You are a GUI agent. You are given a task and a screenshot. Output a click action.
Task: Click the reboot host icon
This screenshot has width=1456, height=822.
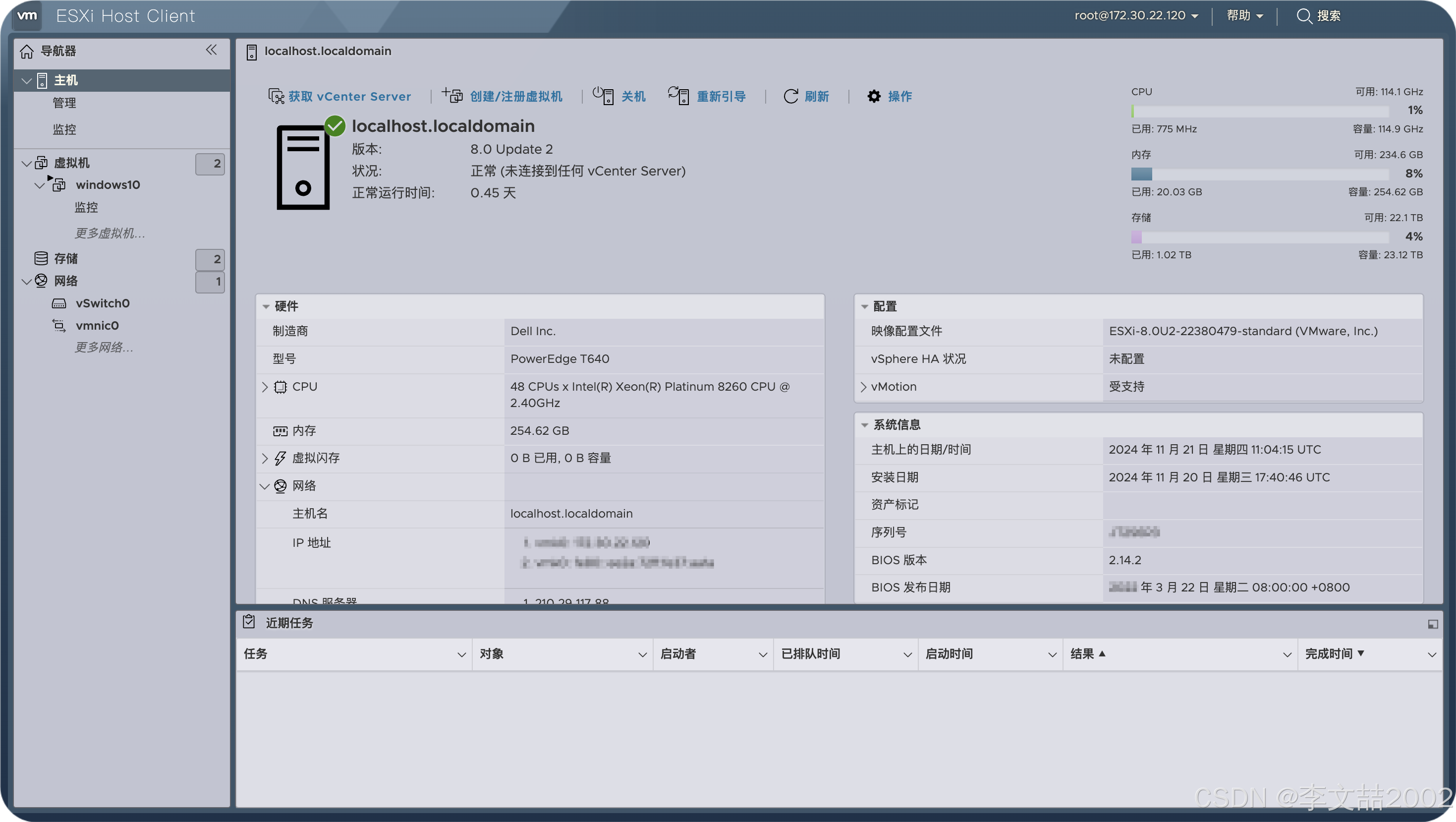(678, 96)
